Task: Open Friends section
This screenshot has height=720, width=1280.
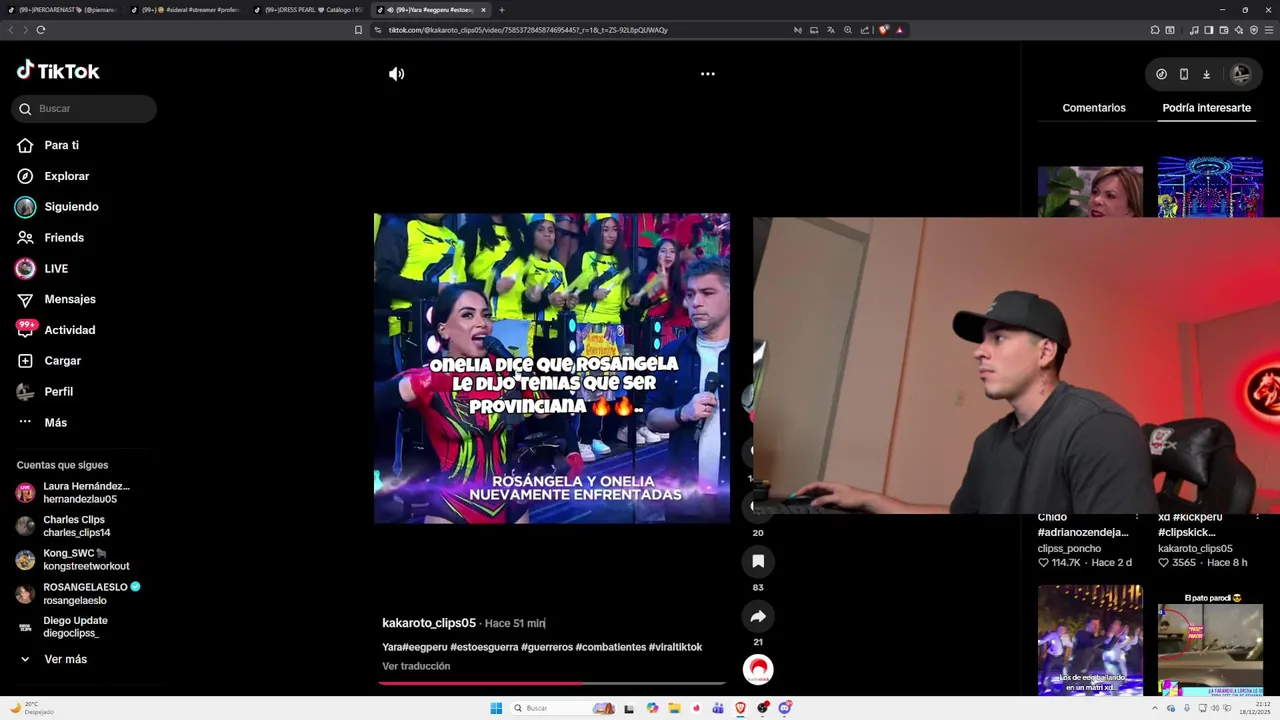Action: click(64, 238)
